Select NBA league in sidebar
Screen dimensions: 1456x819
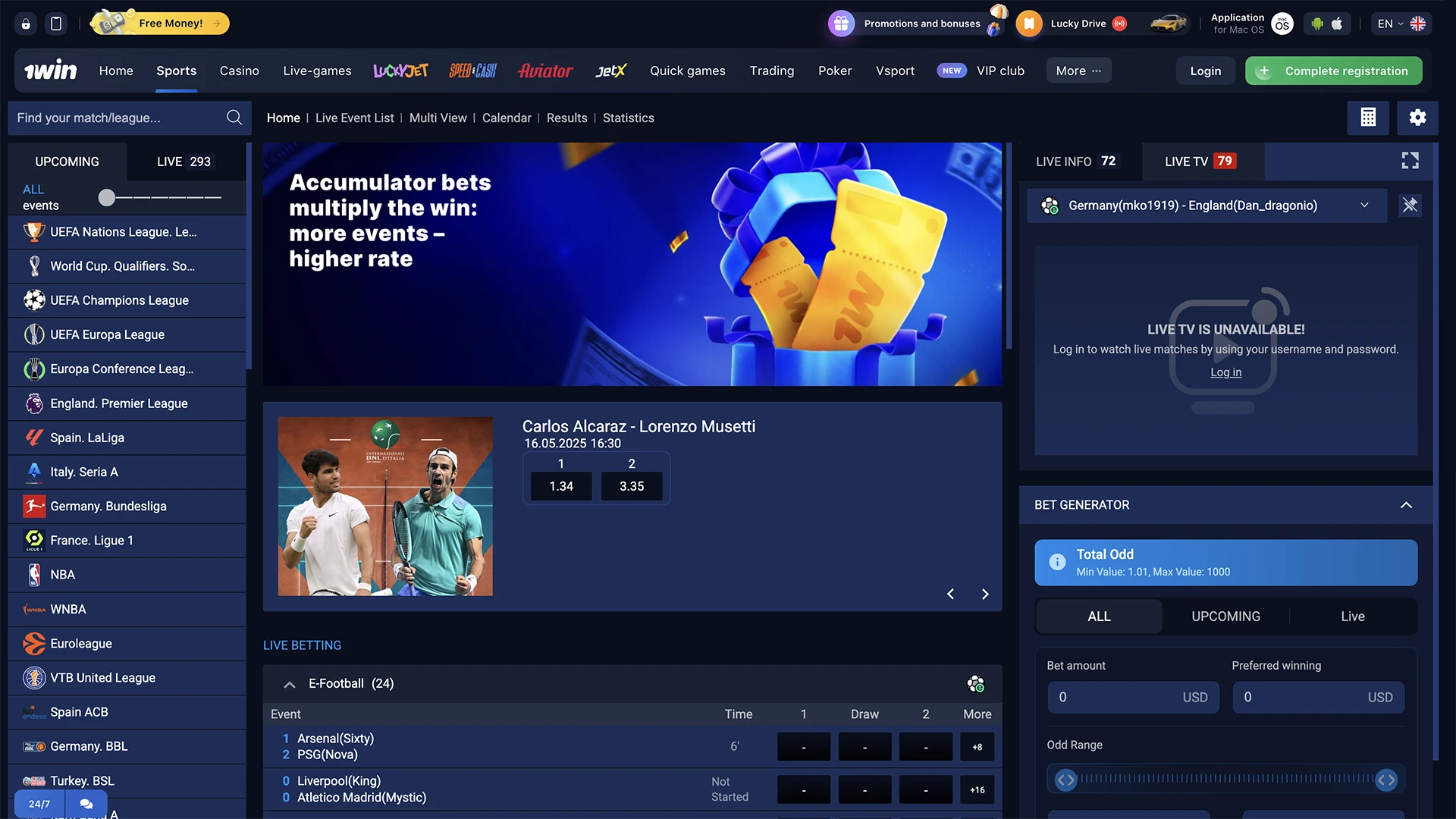pyautogui.click(x=127, y=575)
